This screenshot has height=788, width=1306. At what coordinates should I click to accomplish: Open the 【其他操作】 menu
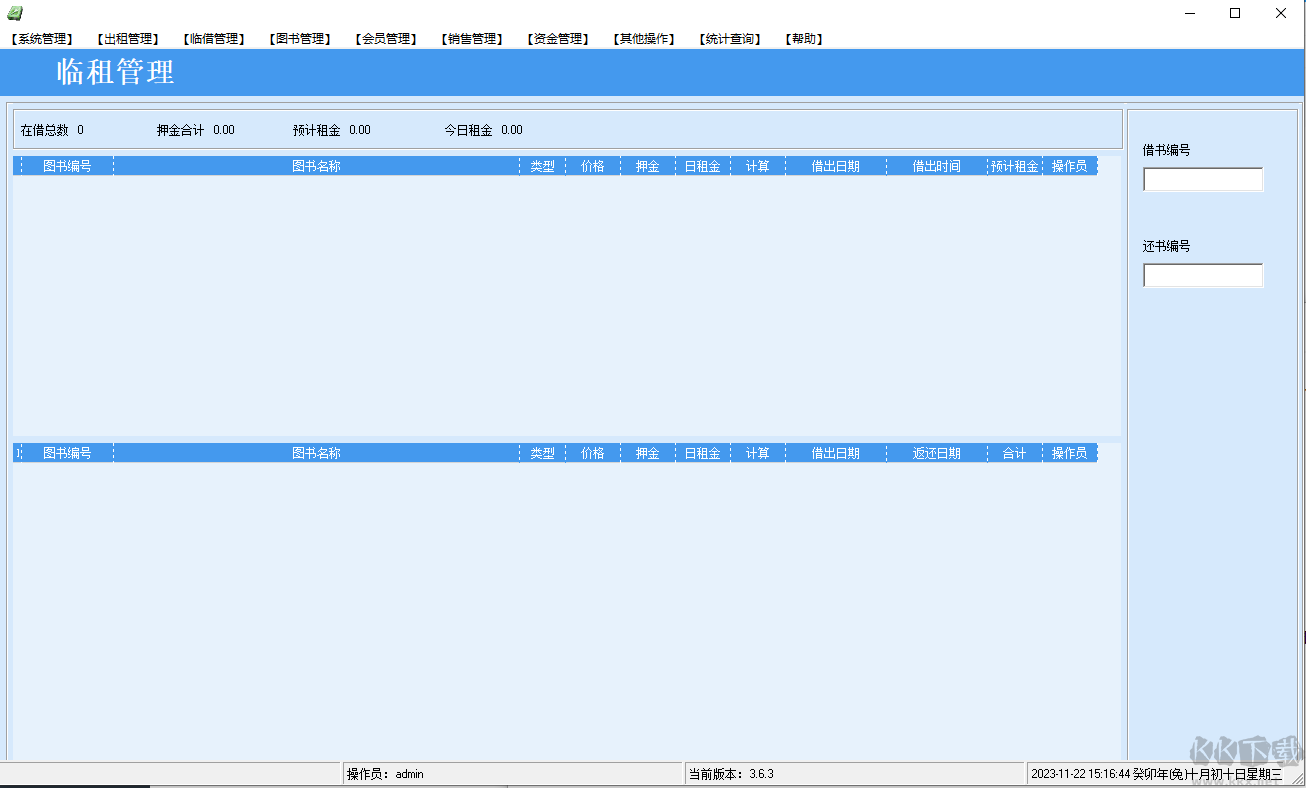pos(643,39)
